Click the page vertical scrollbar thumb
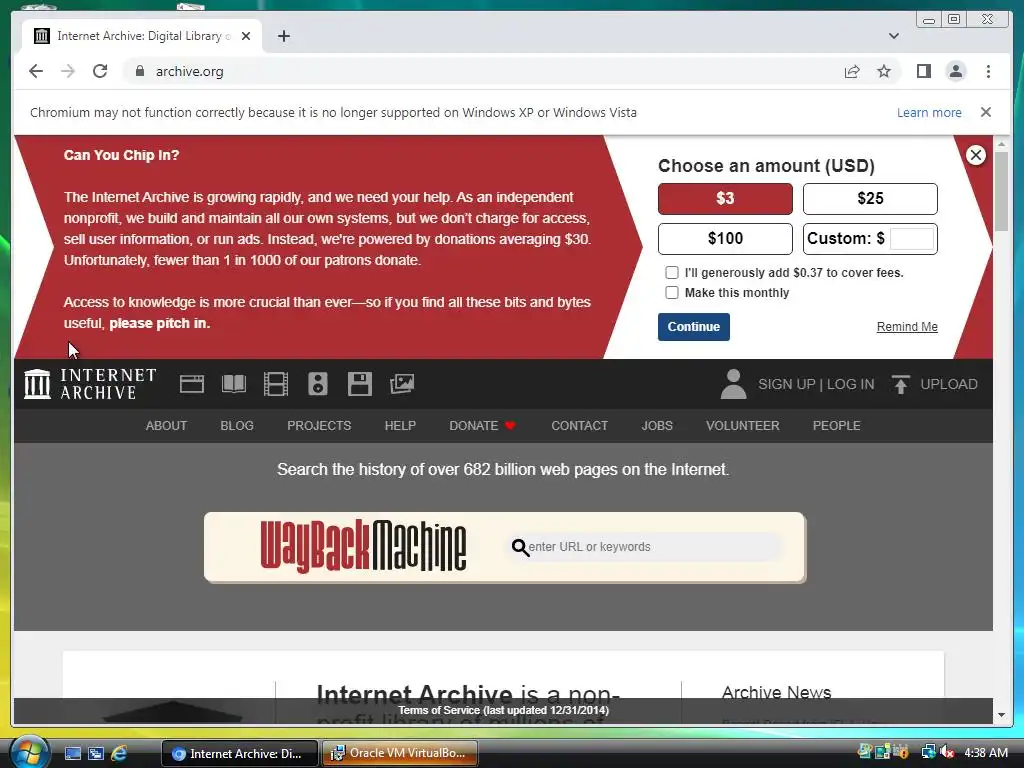The image size is (1024, 768). pyautogui.click(x=1001, y=191)
